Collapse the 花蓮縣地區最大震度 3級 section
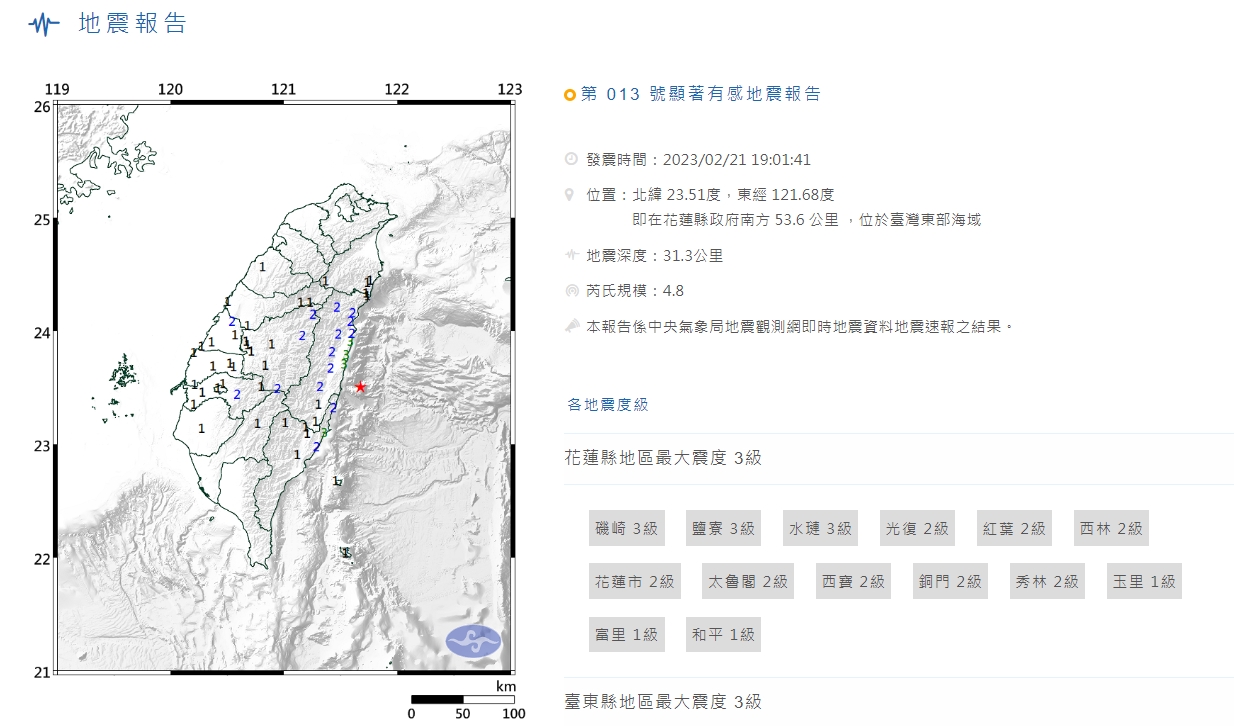The width and height of the screenshot is (1234, 726). tap(663, 458)
